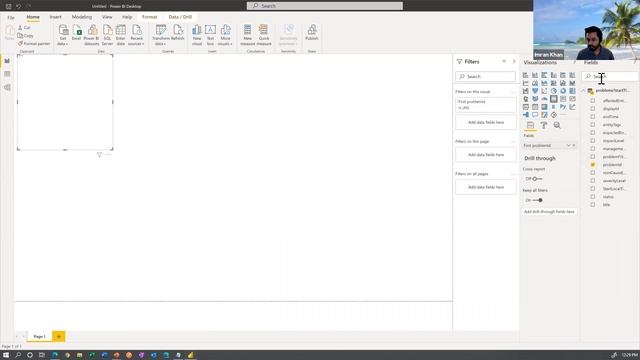The height and width of the screenshot is (360, 640).
Task: Open the First problemId filter card
Action: click(x=486, y=104)
